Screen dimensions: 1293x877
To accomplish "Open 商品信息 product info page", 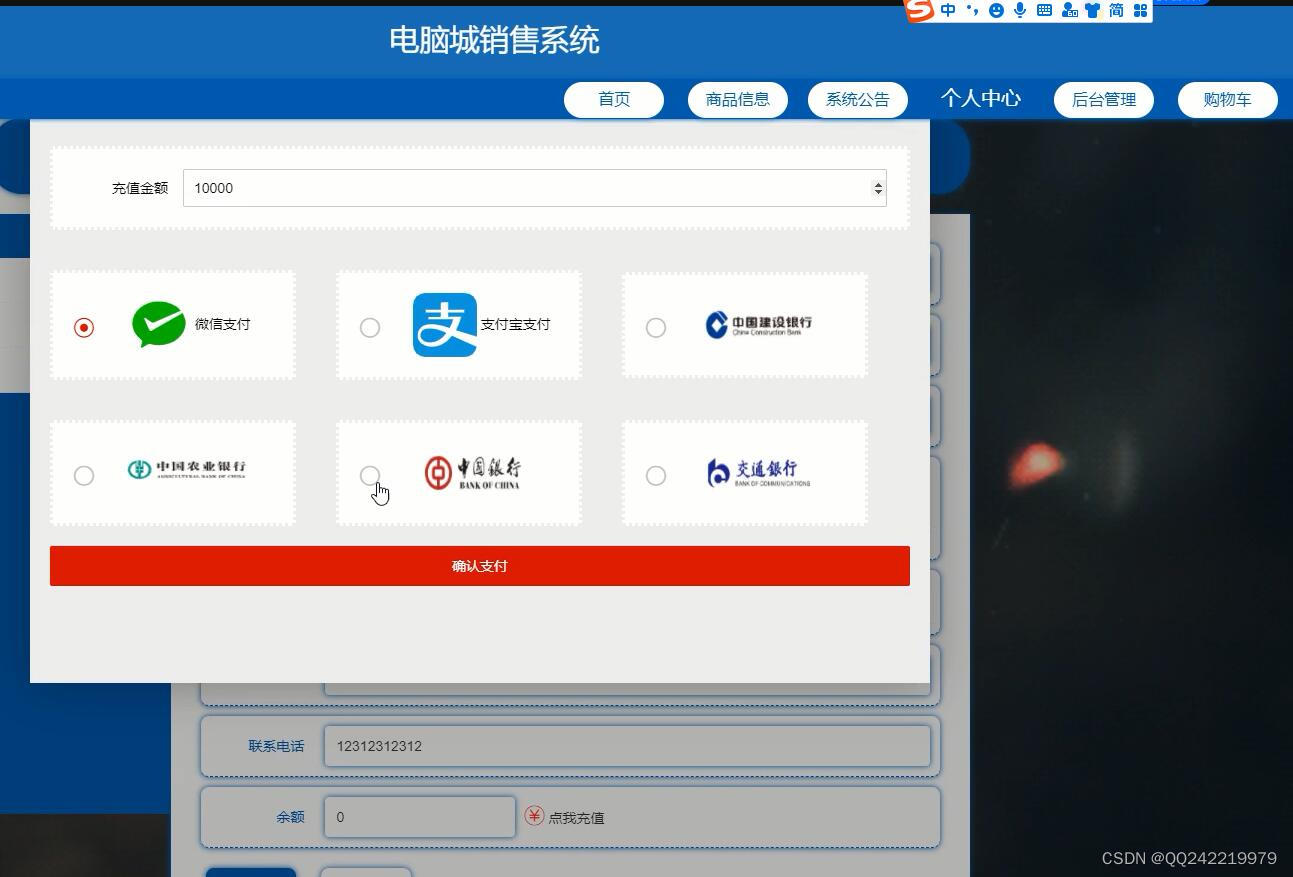I will [738, 99].
